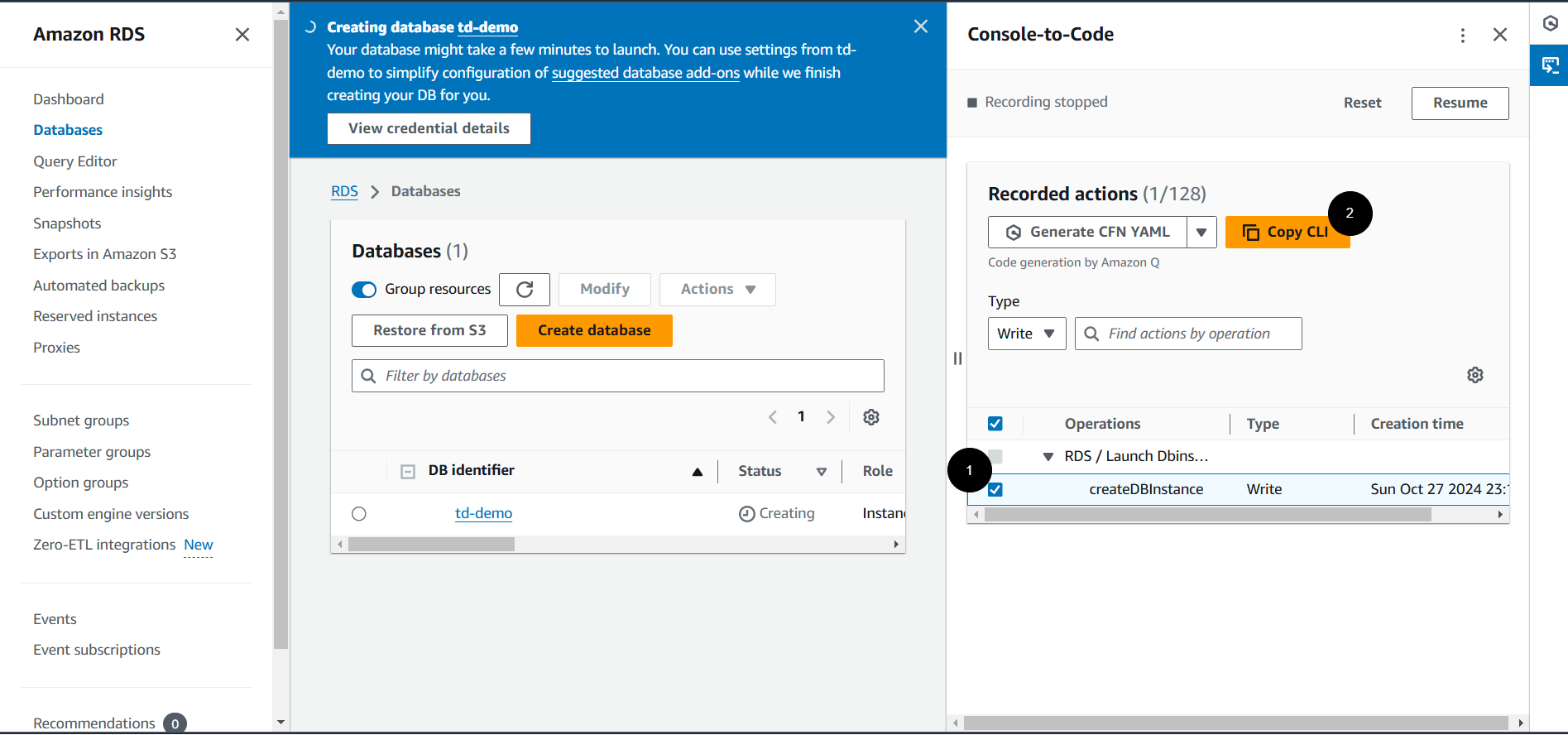Image resolution: width=1568 pixels, height=735 pixels.
Task: Open Zero-ETL integrations
Action: point(104,545)
